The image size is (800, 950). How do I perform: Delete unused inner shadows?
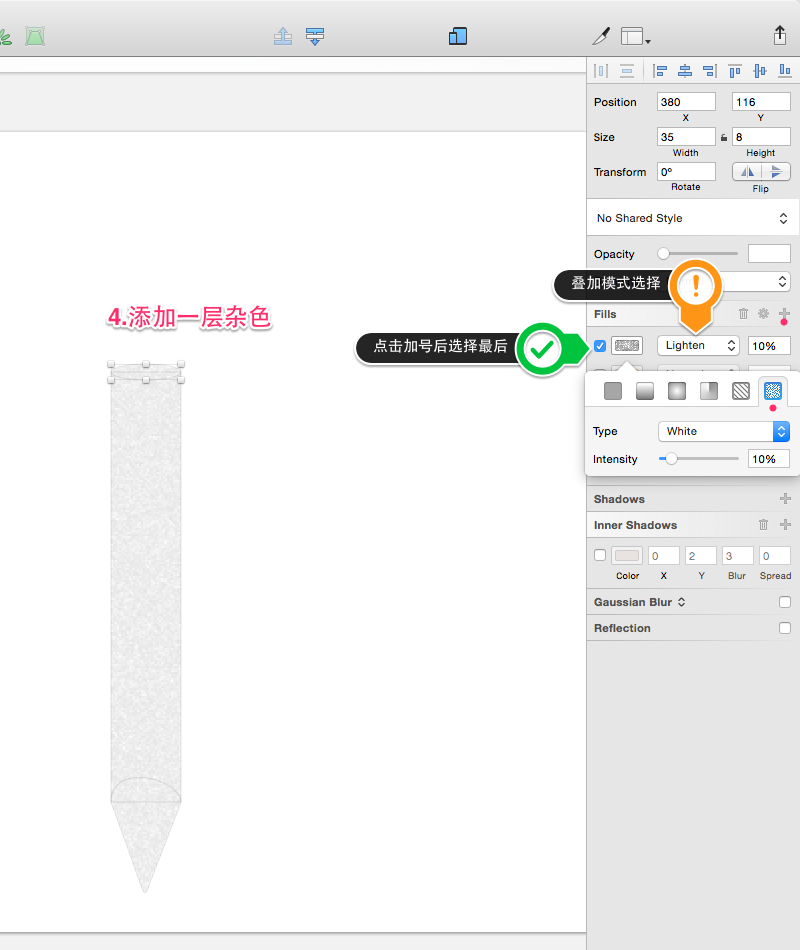[764, 525]
